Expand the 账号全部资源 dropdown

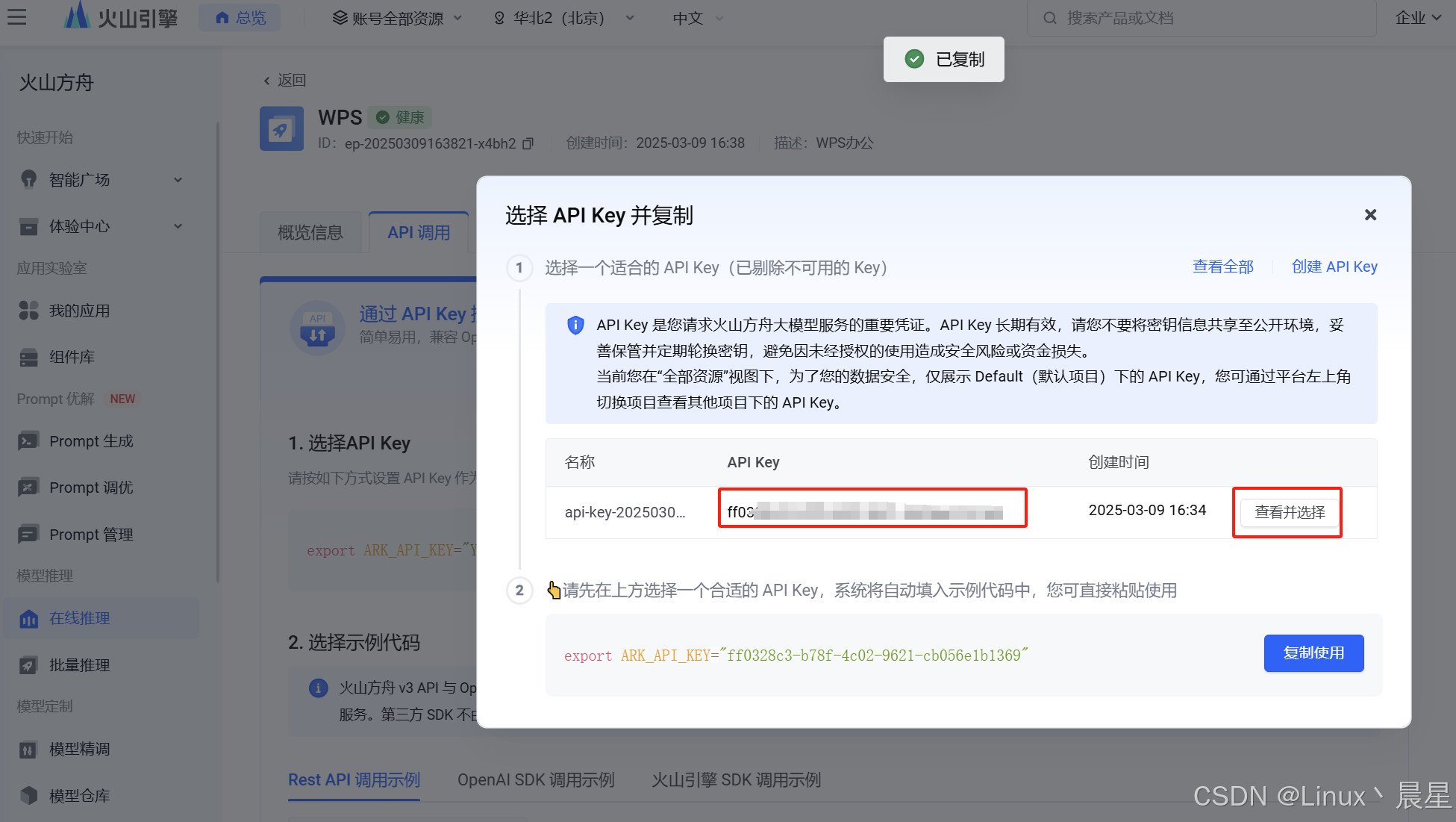tap(397, 18)
